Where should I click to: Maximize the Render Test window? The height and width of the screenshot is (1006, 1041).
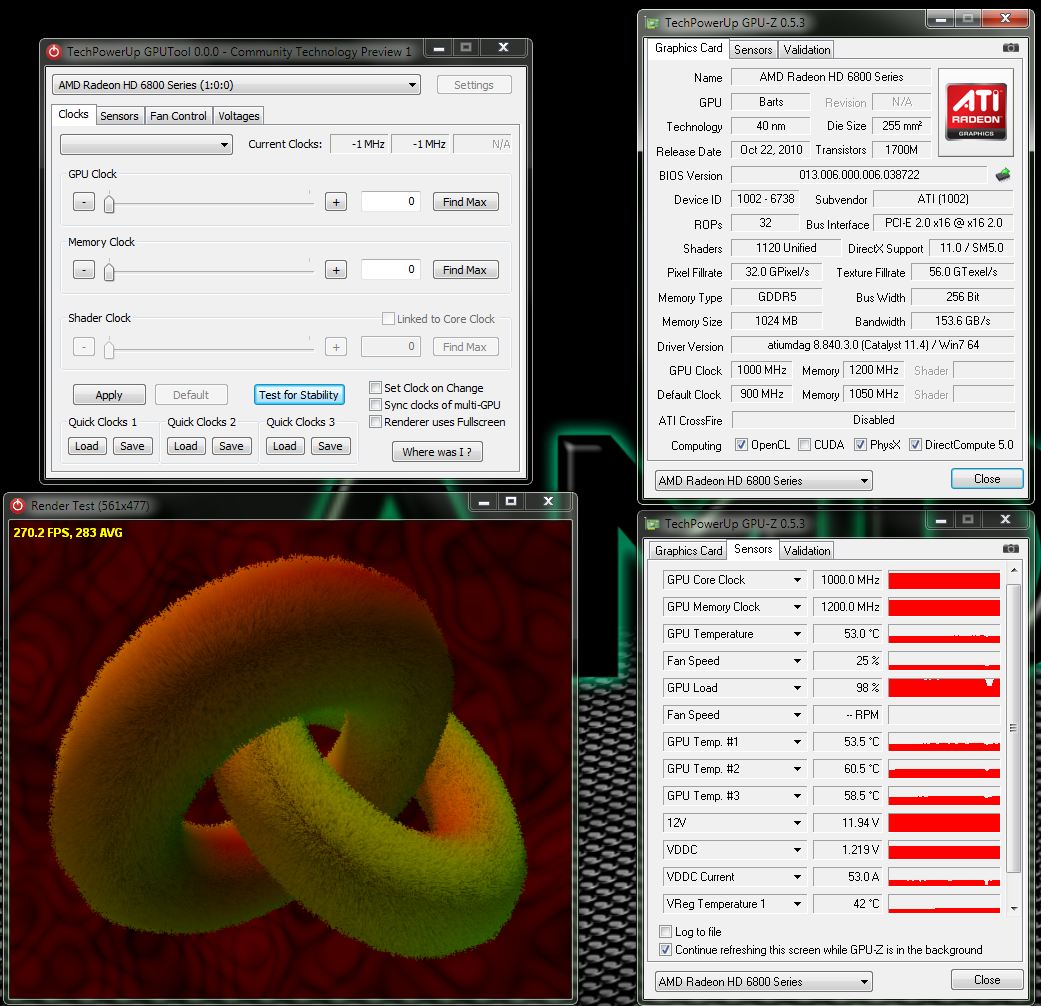pyautogui.click(x=511, y=501)
